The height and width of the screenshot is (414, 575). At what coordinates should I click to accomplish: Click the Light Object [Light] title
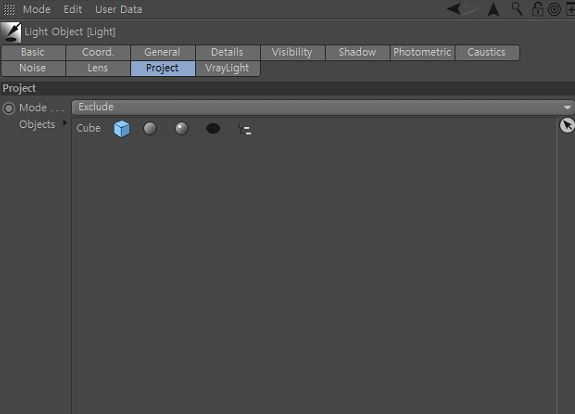click(x=70, y=32)
